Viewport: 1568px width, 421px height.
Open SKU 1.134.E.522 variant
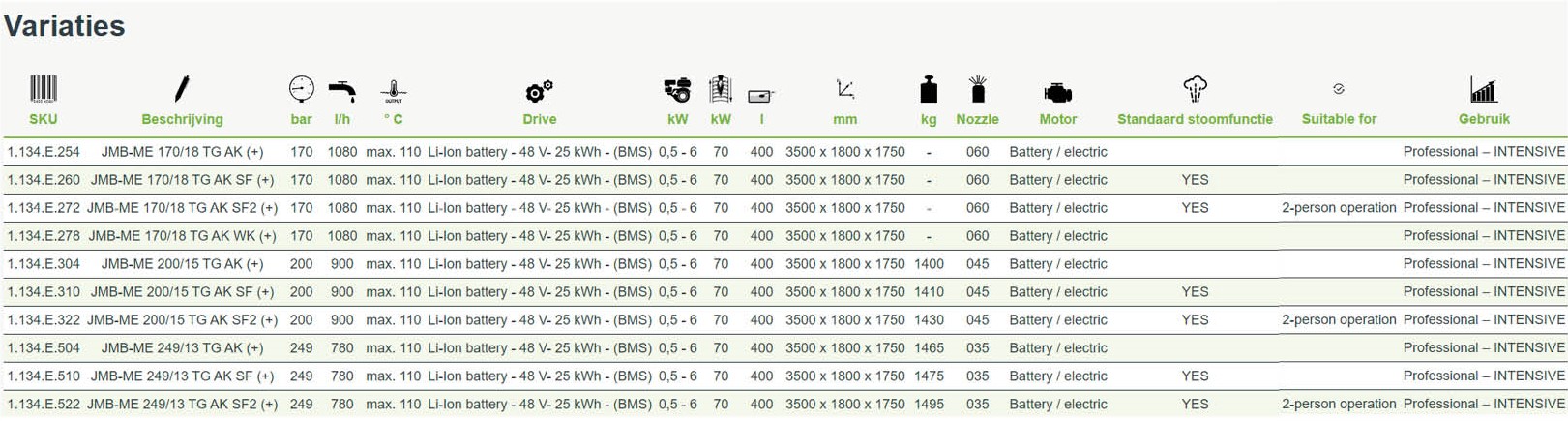(44, 405)
